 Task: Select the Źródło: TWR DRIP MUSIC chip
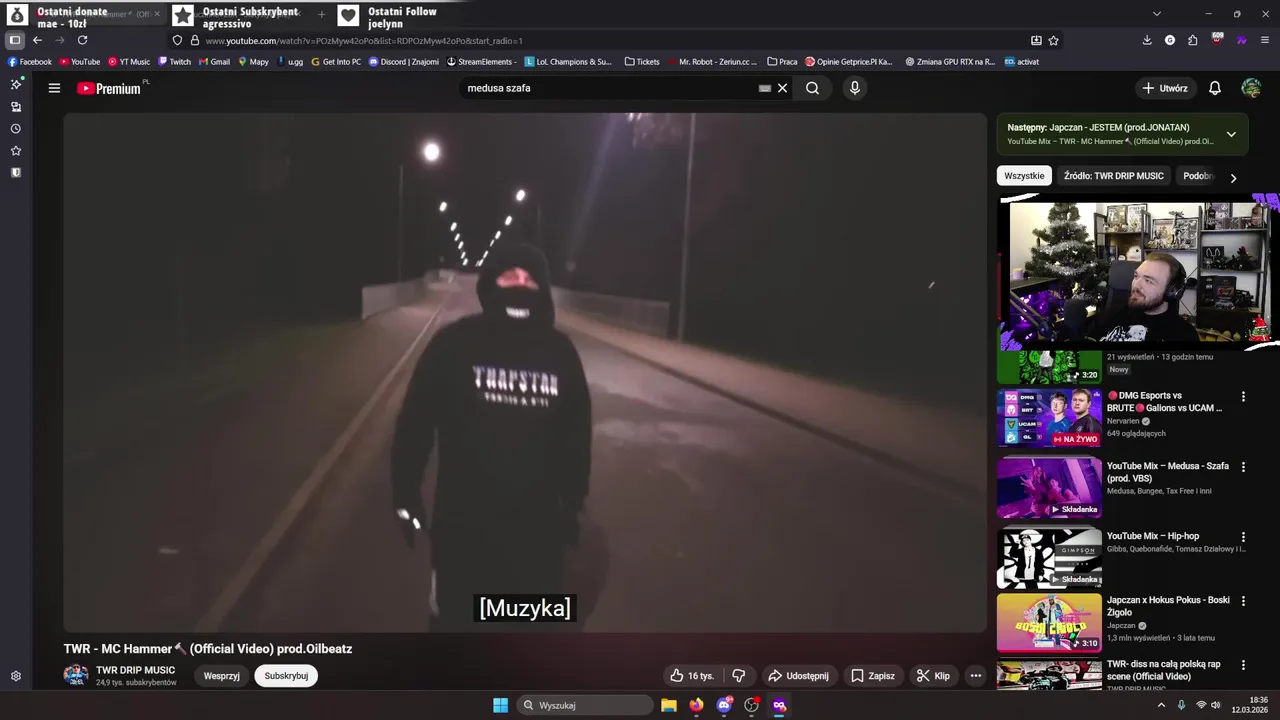coord(1114,176)
